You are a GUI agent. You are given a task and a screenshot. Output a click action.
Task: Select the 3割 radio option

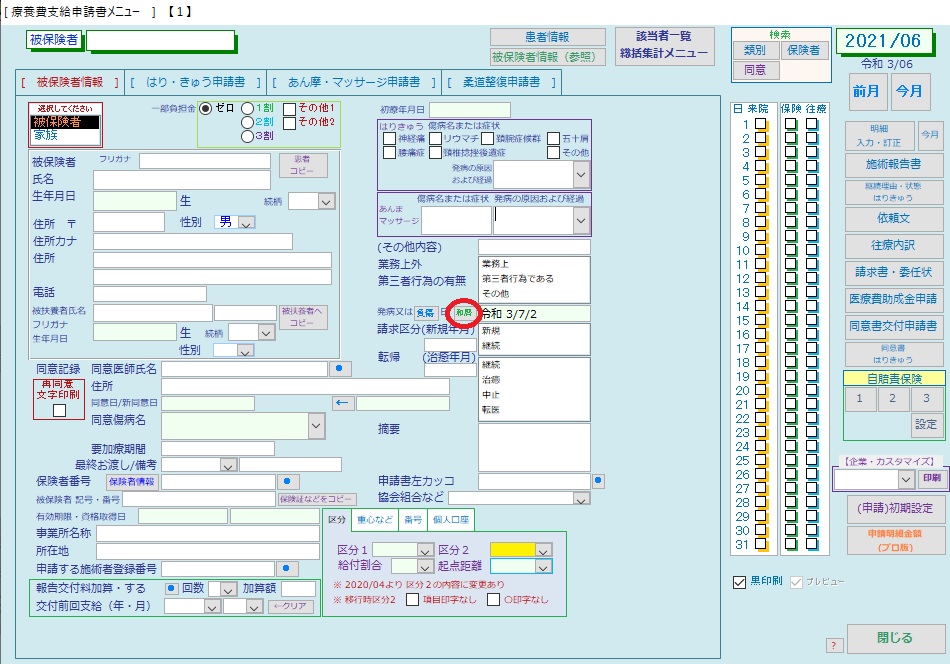pyautogui.click(x=247, y=136)
